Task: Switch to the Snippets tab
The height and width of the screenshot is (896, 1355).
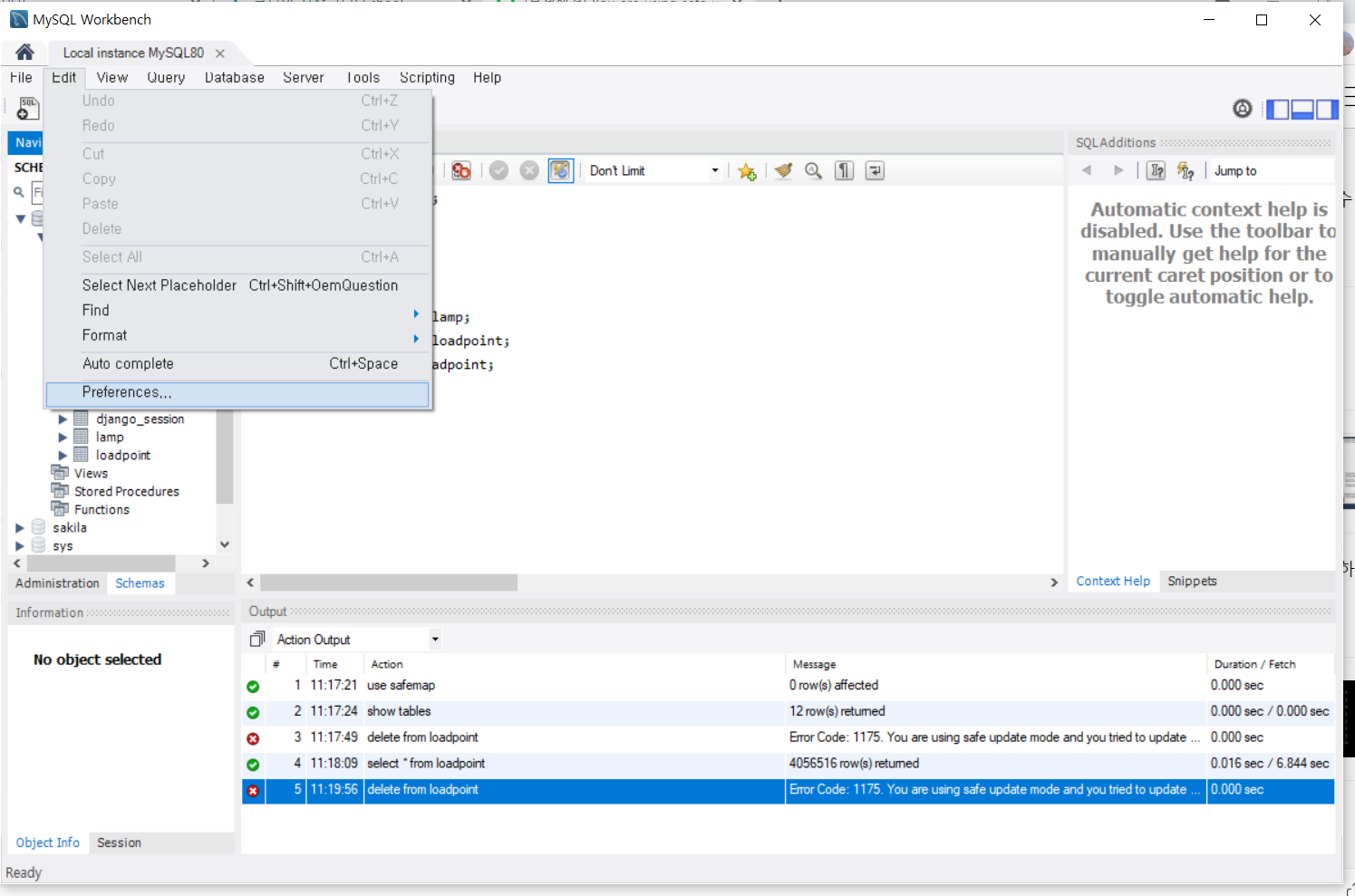Action: point(1192,582)
